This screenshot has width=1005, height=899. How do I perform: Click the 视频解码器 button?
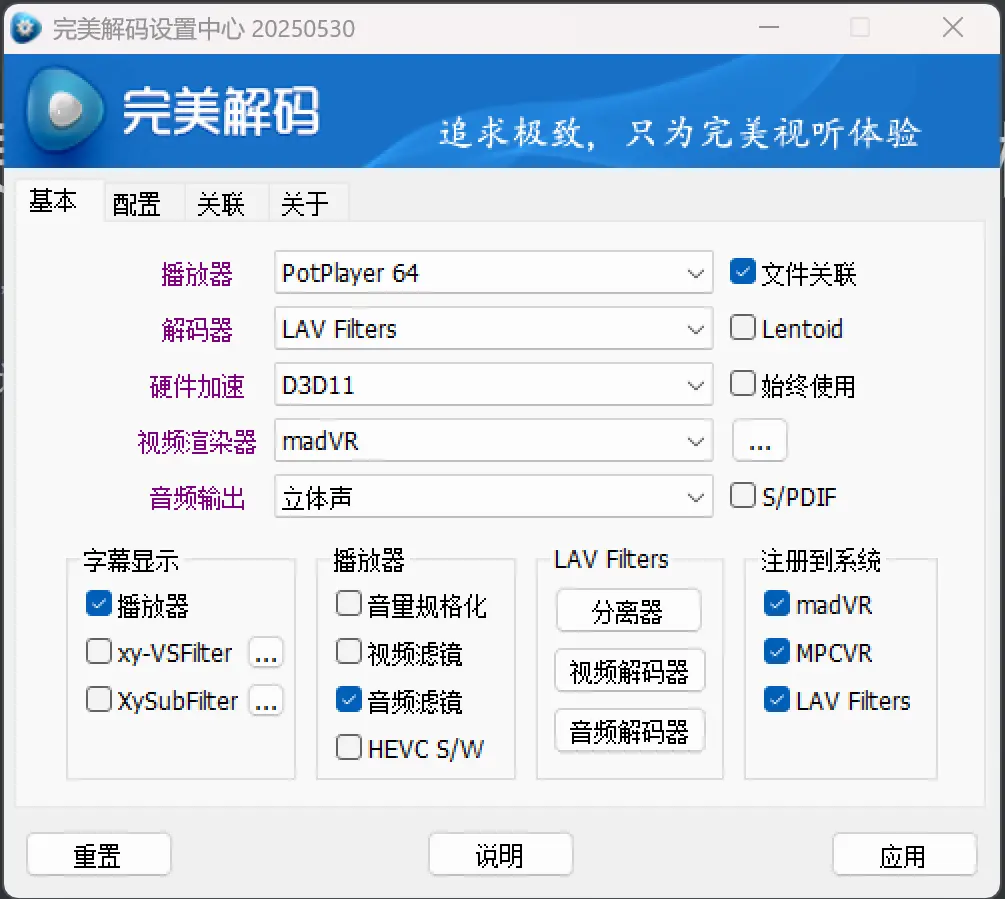pyautogui.click(x=629, y=671)
